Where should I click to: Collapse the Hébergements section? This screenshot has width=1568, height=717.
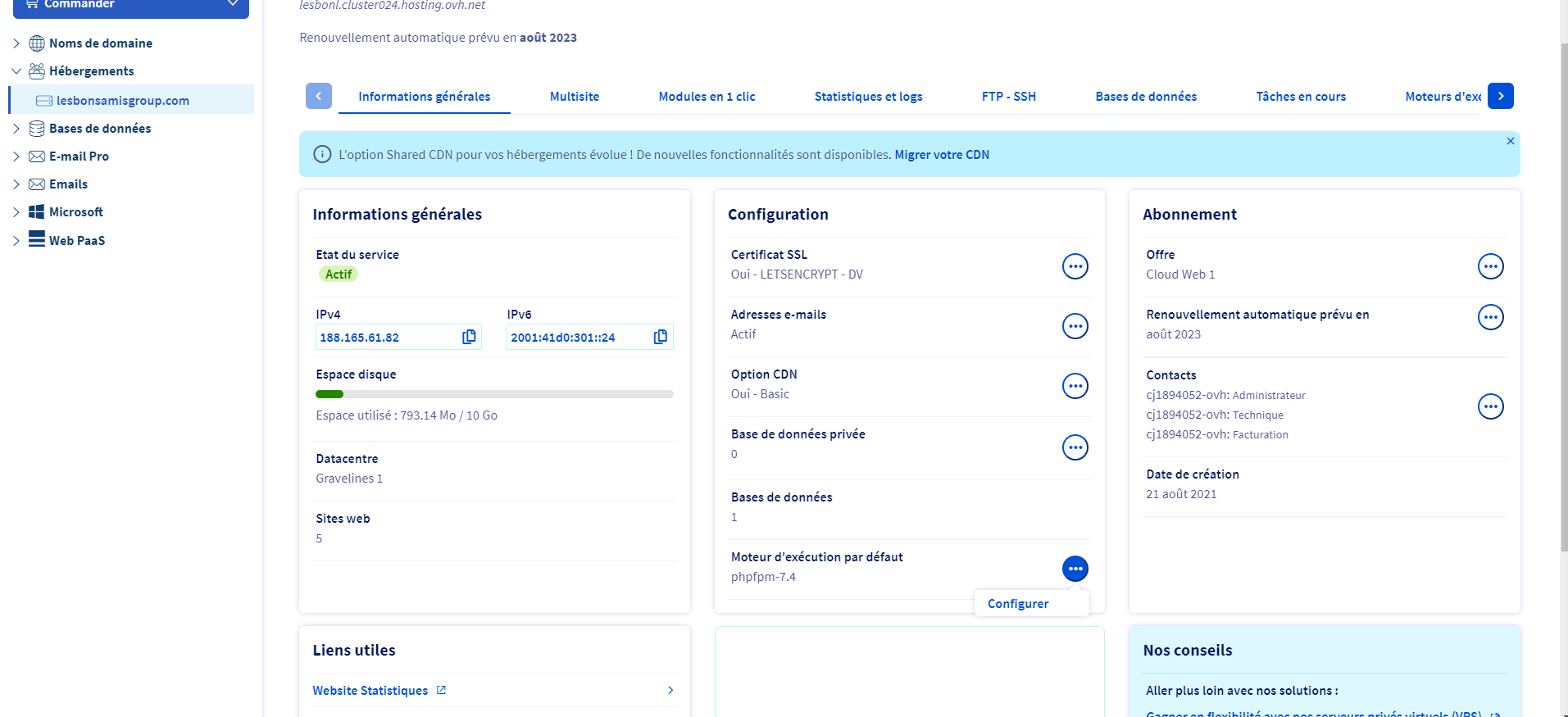click(x=16, y=71)
